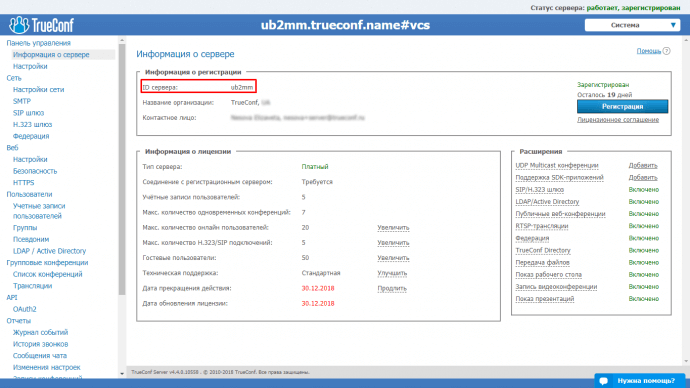Open Сообщения чата
Screen dimensions: 690x388
point(40,355)
